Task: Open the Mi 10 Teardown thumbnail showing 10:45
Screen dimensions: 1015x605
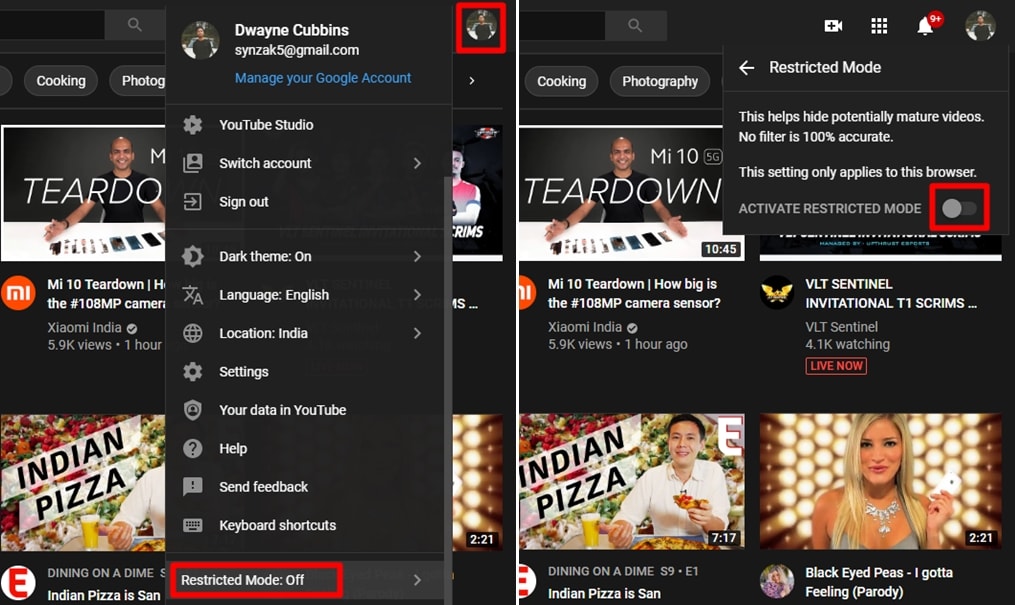Action: point(632,193)
